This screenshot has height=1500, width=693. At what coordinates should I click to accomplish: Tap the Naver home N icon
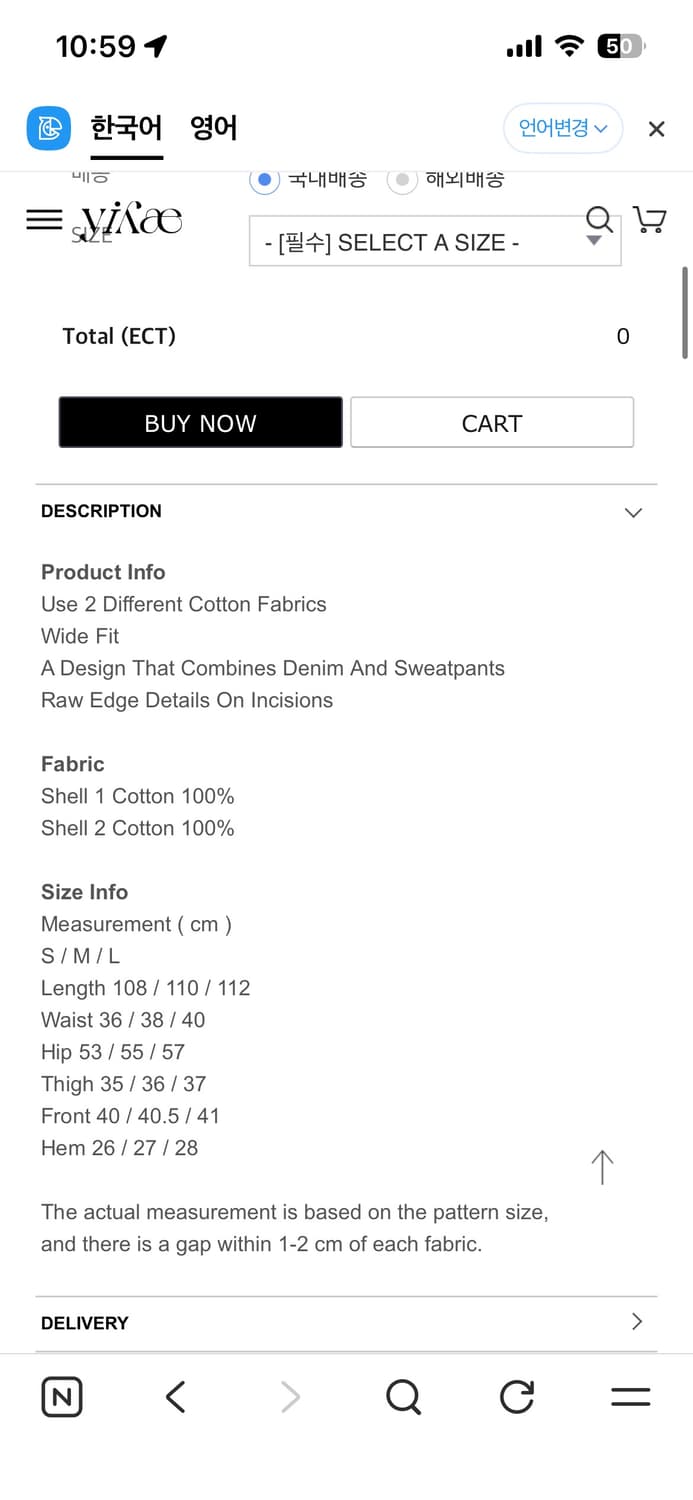pos(62,1397)
